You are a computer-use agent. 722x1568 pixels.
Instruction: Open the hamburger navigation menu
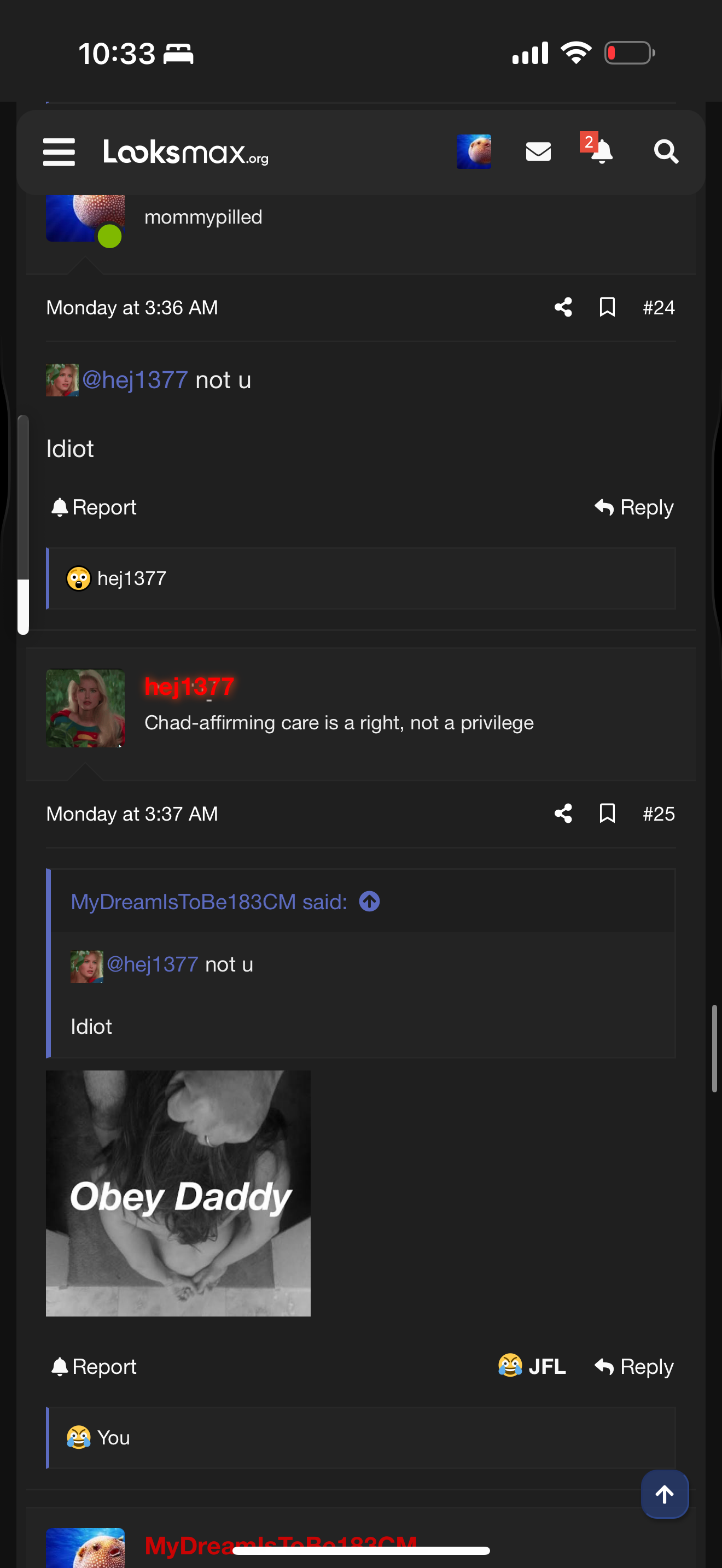pos(59,151)
